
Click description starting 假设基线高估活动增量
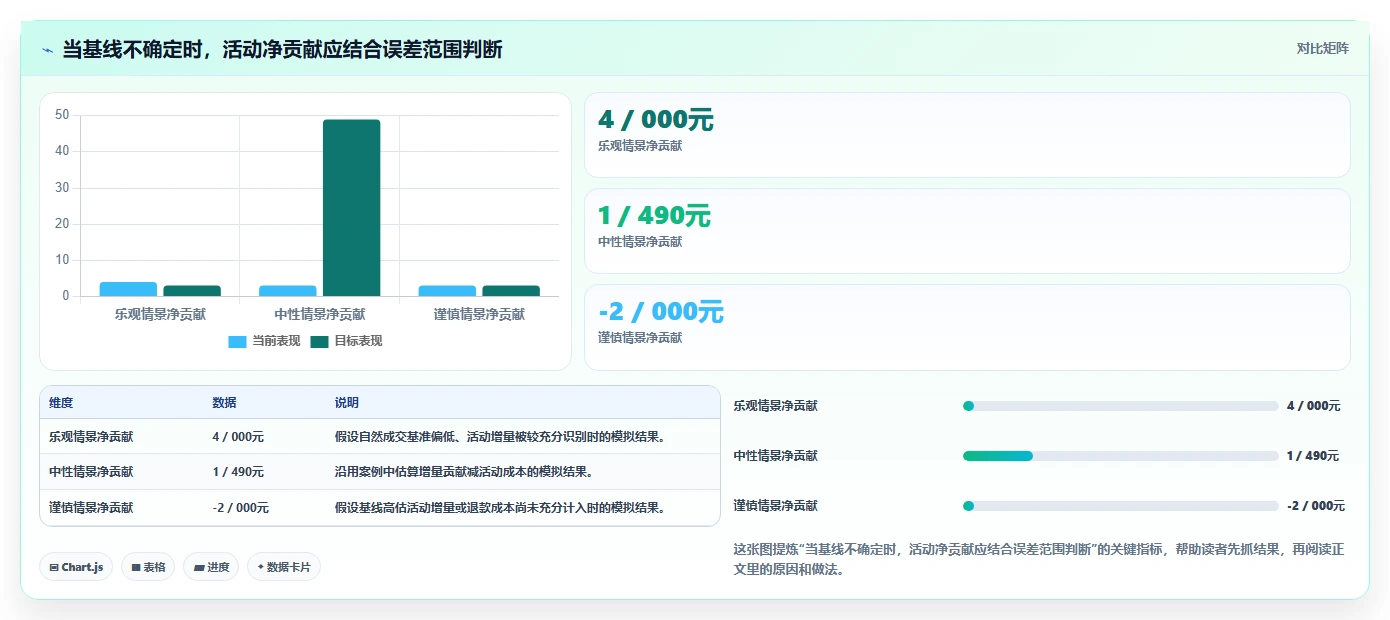500,508
